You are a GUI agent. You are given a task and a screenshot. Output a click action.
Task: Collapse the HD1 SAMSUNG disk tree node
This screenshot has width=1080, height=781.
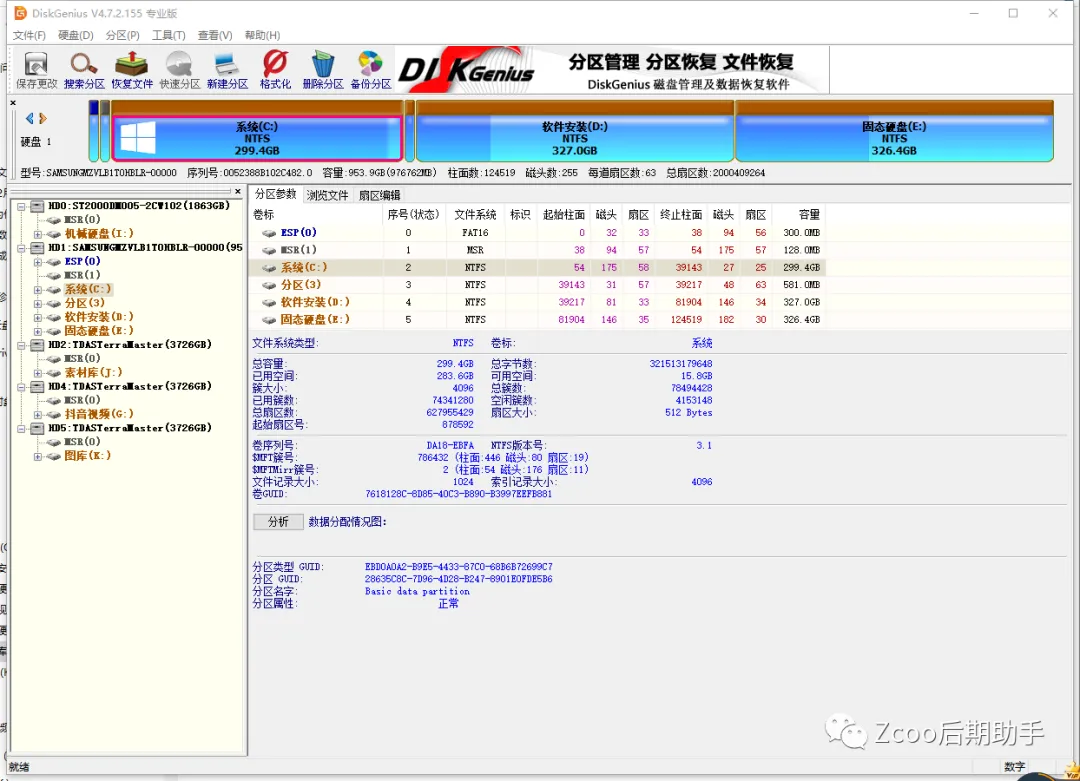(x=21, y=248)
